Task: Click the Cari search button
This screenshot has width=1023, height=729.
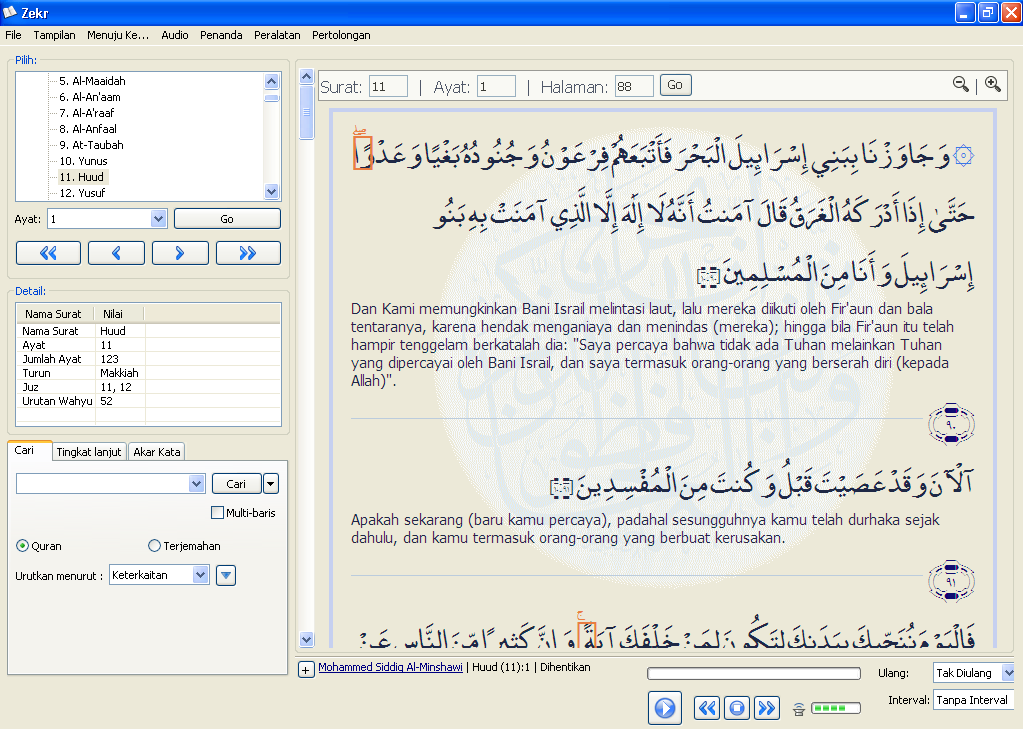Action: point(236,484)
